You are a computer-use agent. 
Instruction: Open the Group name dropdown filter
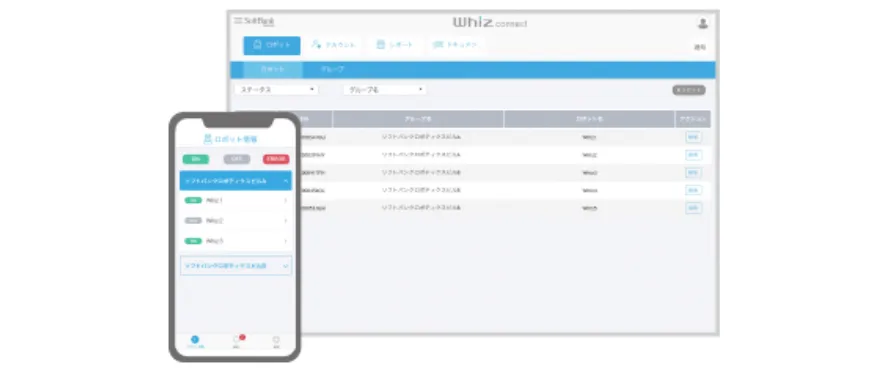coord(385,90)
